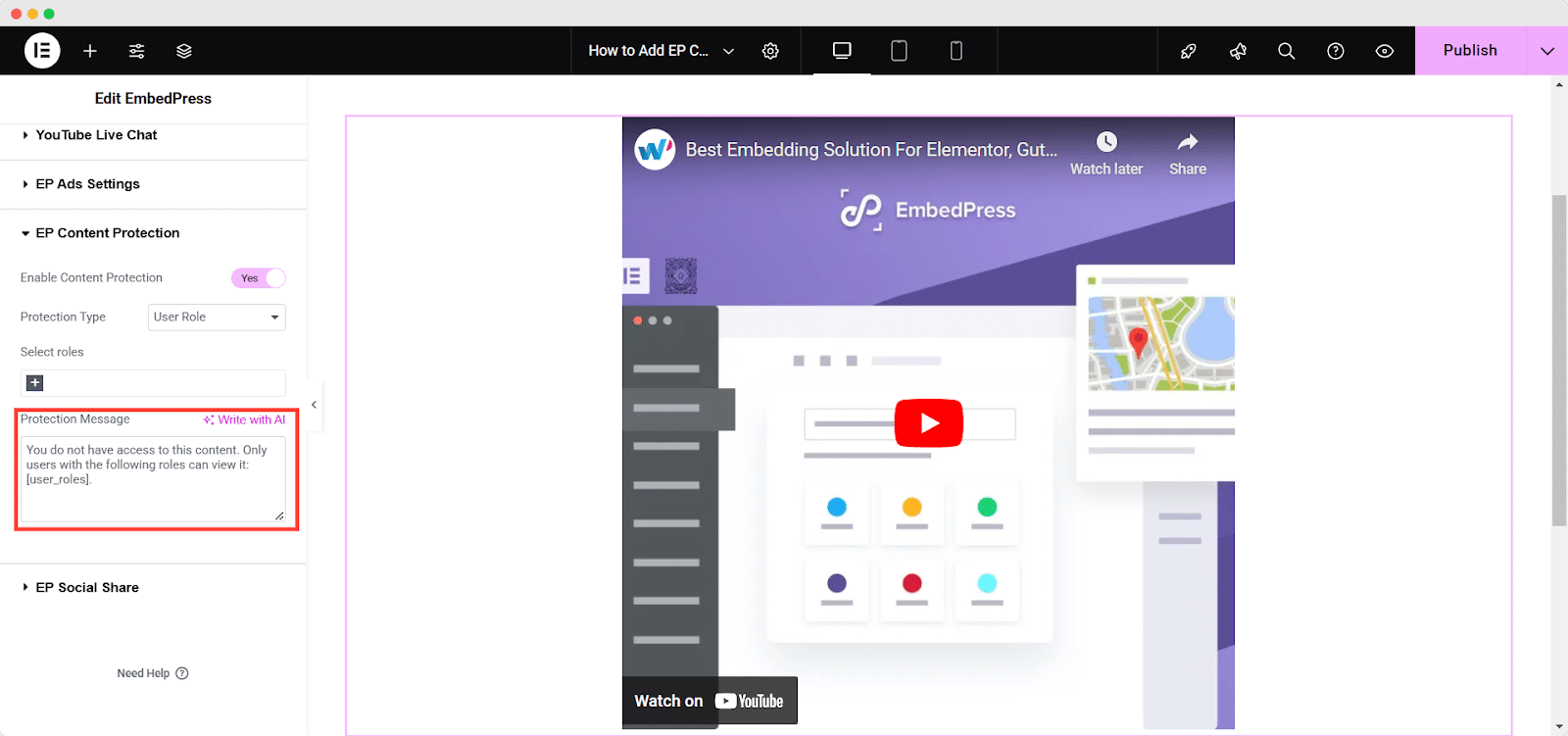
Task: Click the Select roles plus icon
Action: (35, 383)
